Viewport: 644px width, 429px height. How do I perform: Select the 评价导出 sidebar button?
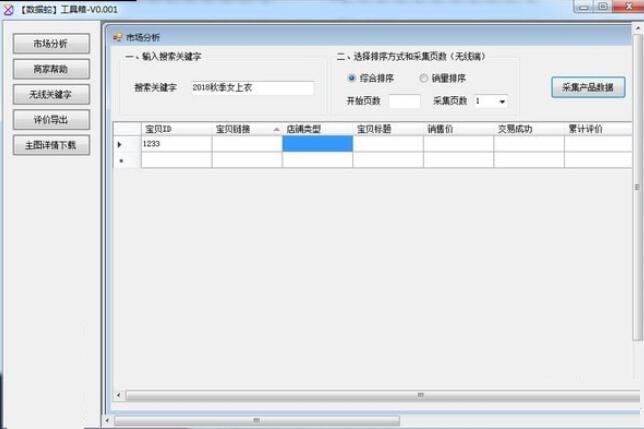tap(51, 120)
